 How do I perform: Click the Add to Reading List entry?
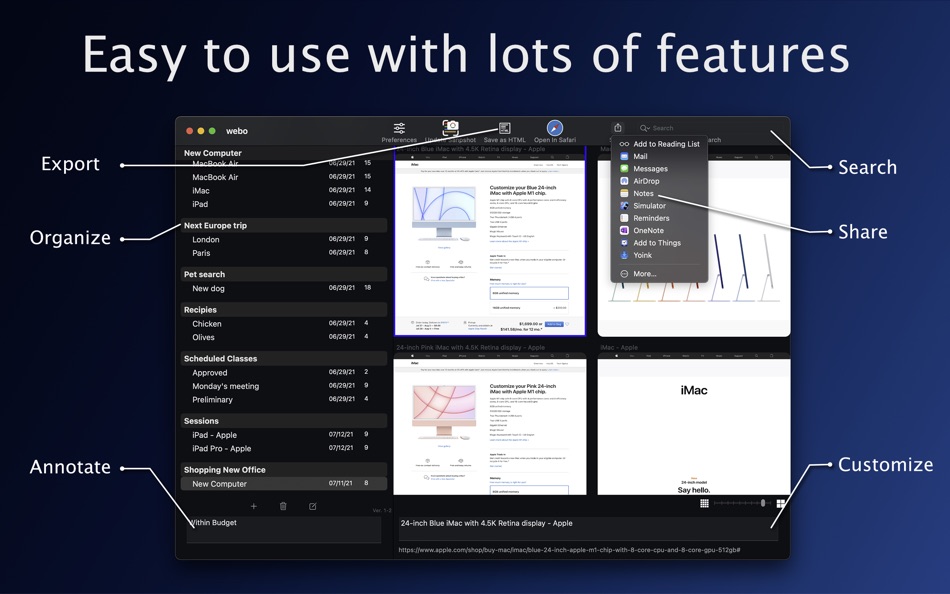coord(668,143)
